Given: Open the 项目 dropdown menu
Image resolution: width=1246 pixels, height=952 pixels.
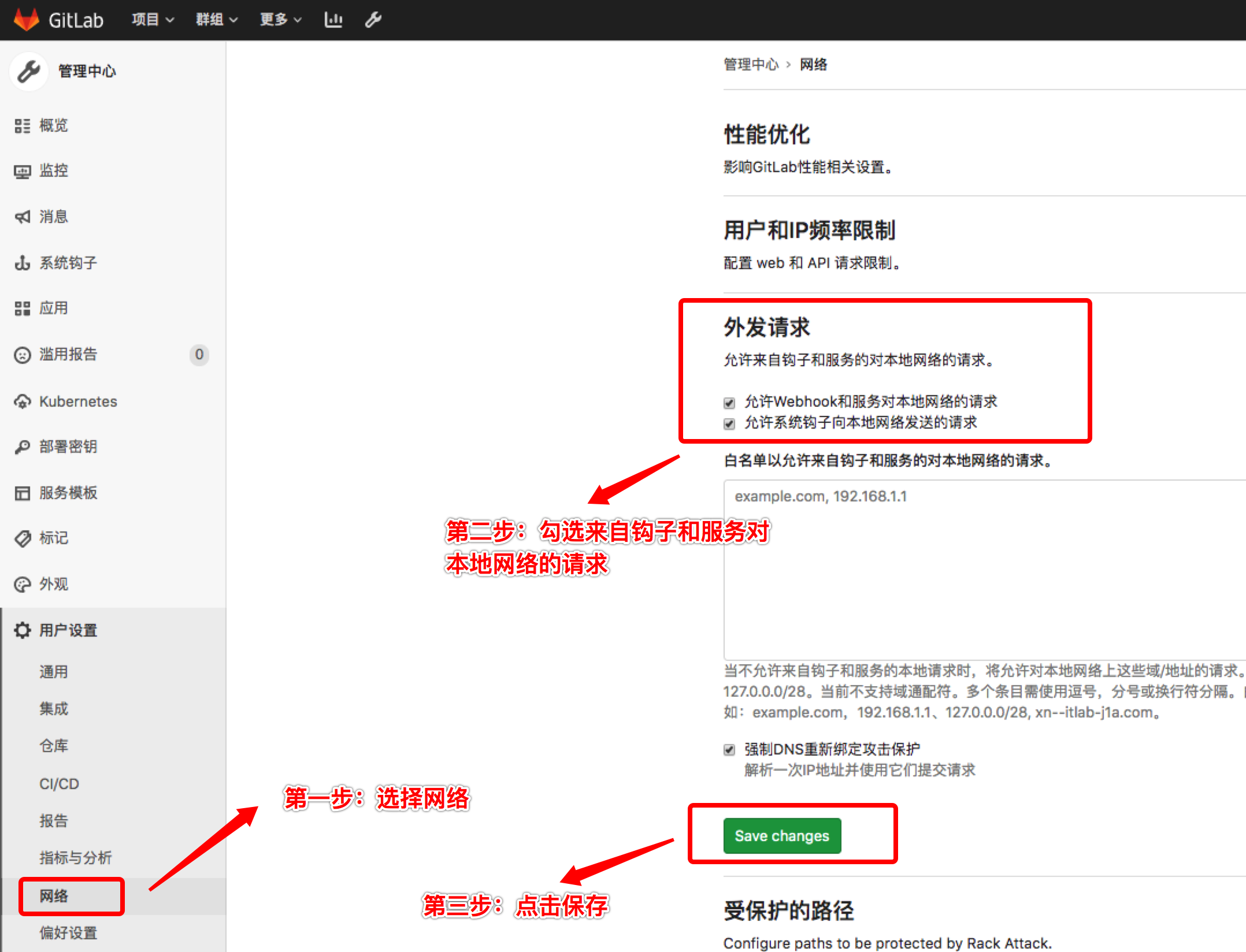Looking at the screenshot, I should 152,20.
